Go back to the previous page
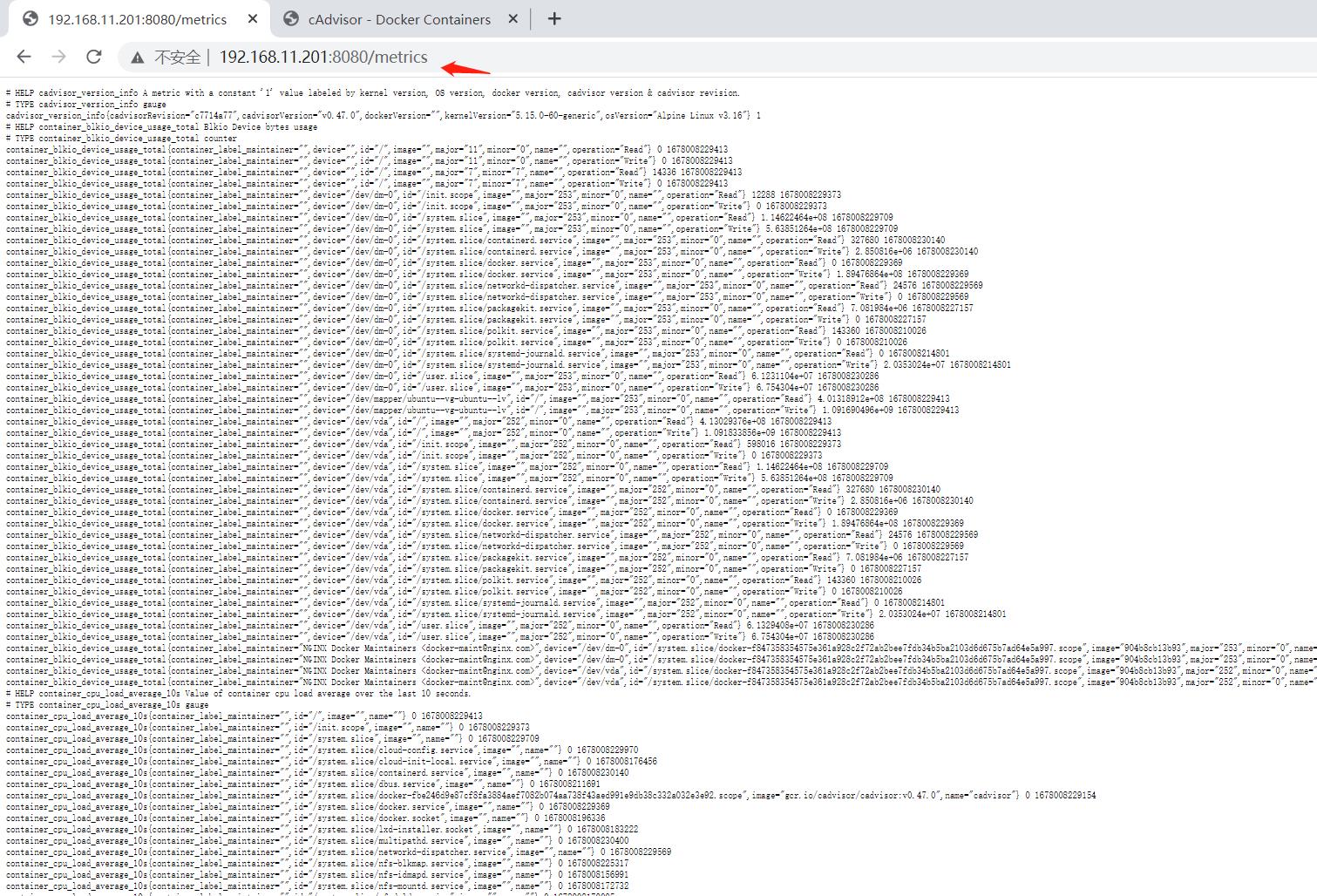Viewport: 1317px width, 896px height. pos(24,57)
